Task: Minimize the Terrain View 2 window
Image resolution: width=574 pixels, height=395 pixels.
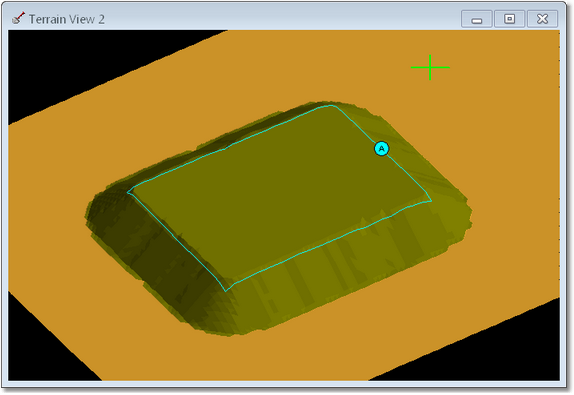Action: (476, 19)
